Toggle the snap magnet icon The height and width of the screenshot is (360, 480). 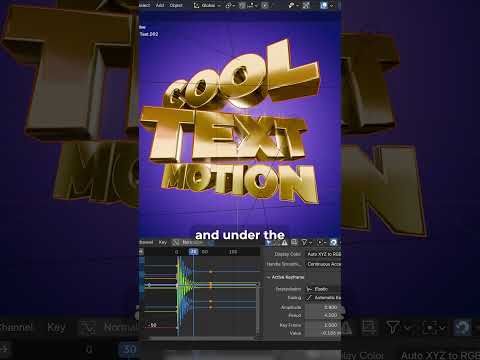tap(242, 5)
